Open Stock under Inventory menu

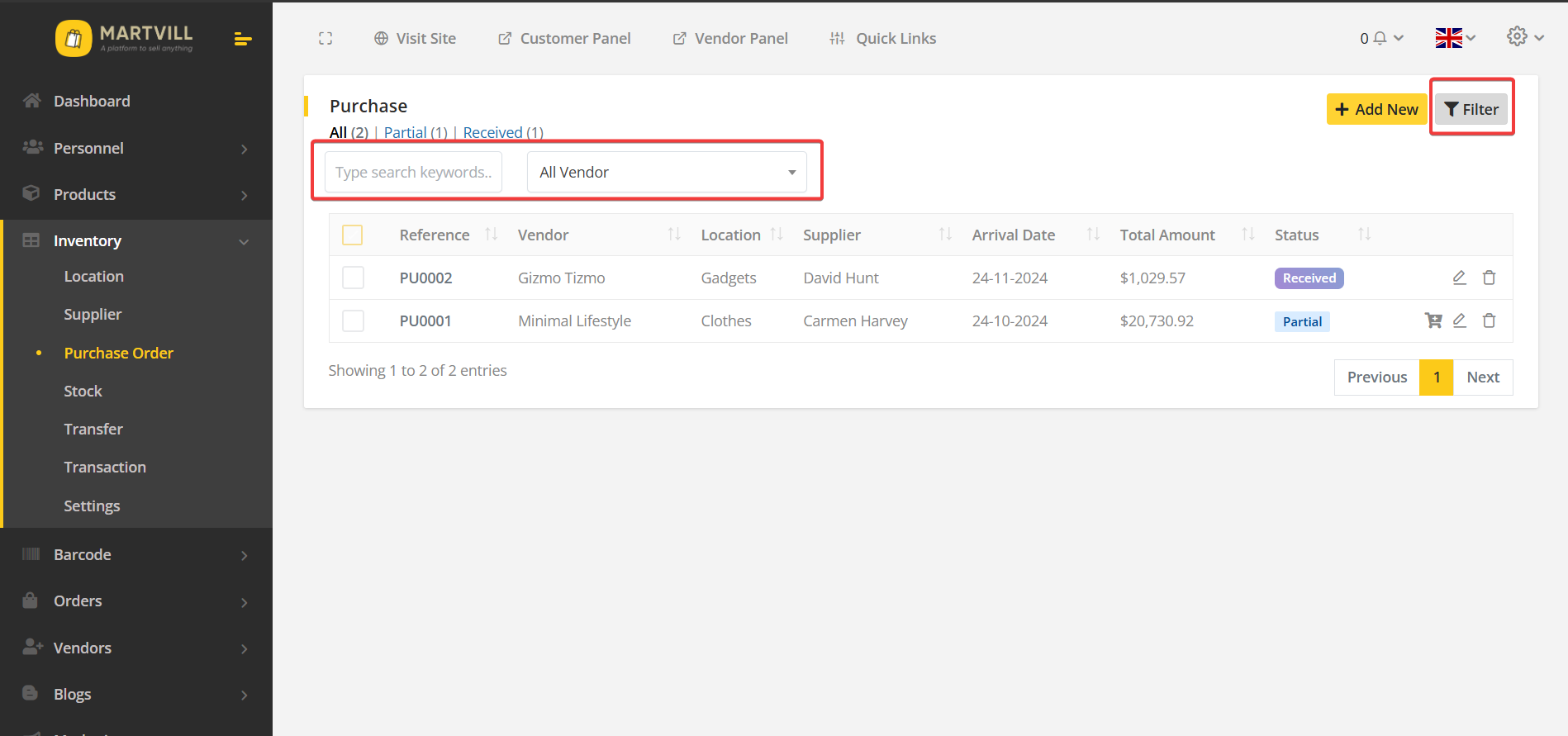(83, 391)
